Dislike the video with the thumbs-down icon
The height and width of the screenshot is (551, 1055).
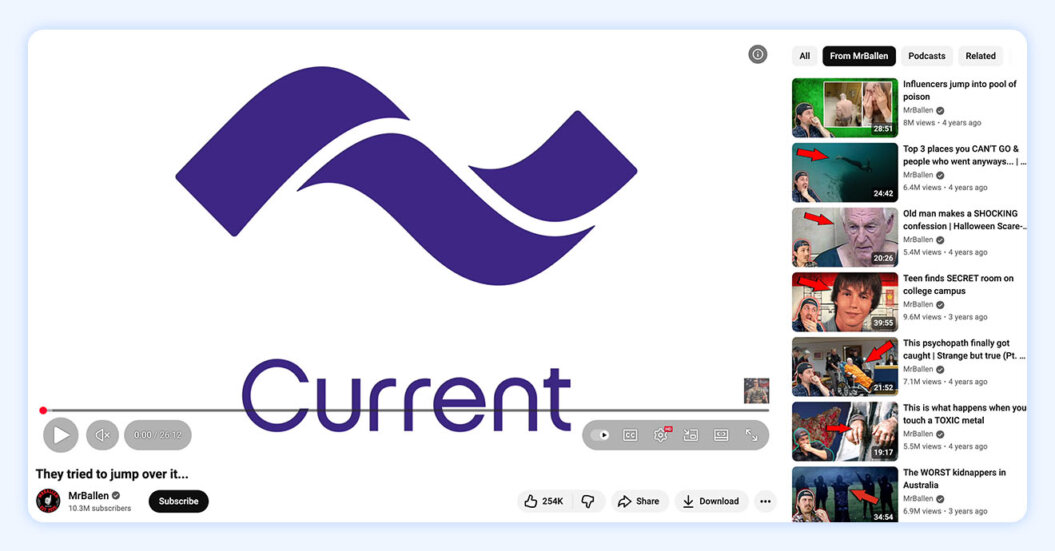[x=588, y=501]
